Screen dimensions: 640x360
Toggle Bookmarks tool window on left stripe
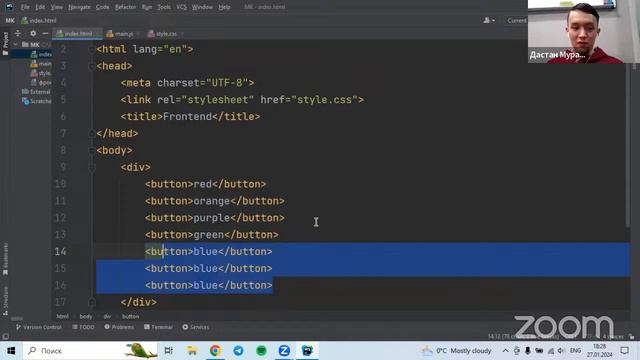coord(5,259)
